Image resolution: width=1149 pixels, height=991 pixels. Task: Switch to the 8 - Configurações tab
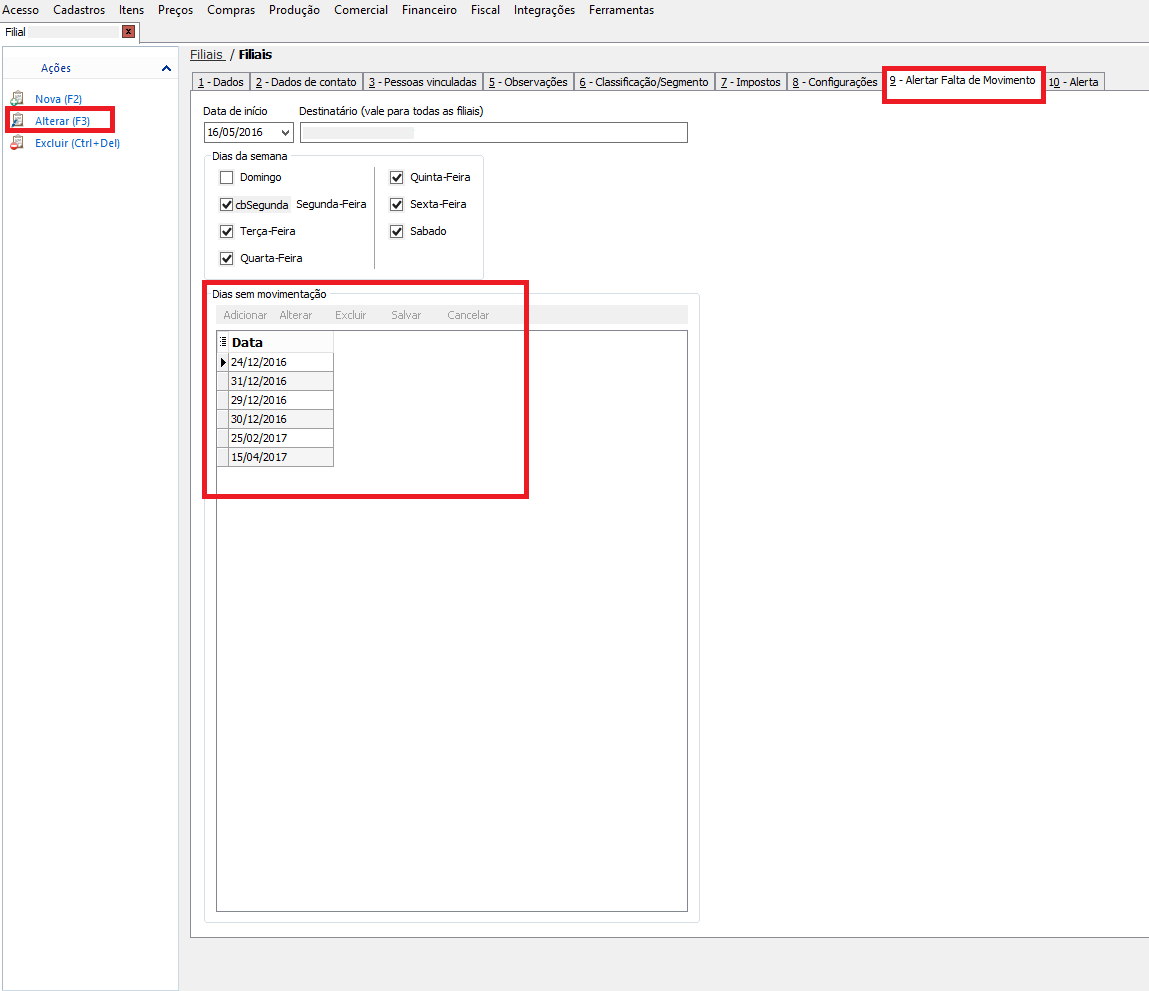(835, 82)
